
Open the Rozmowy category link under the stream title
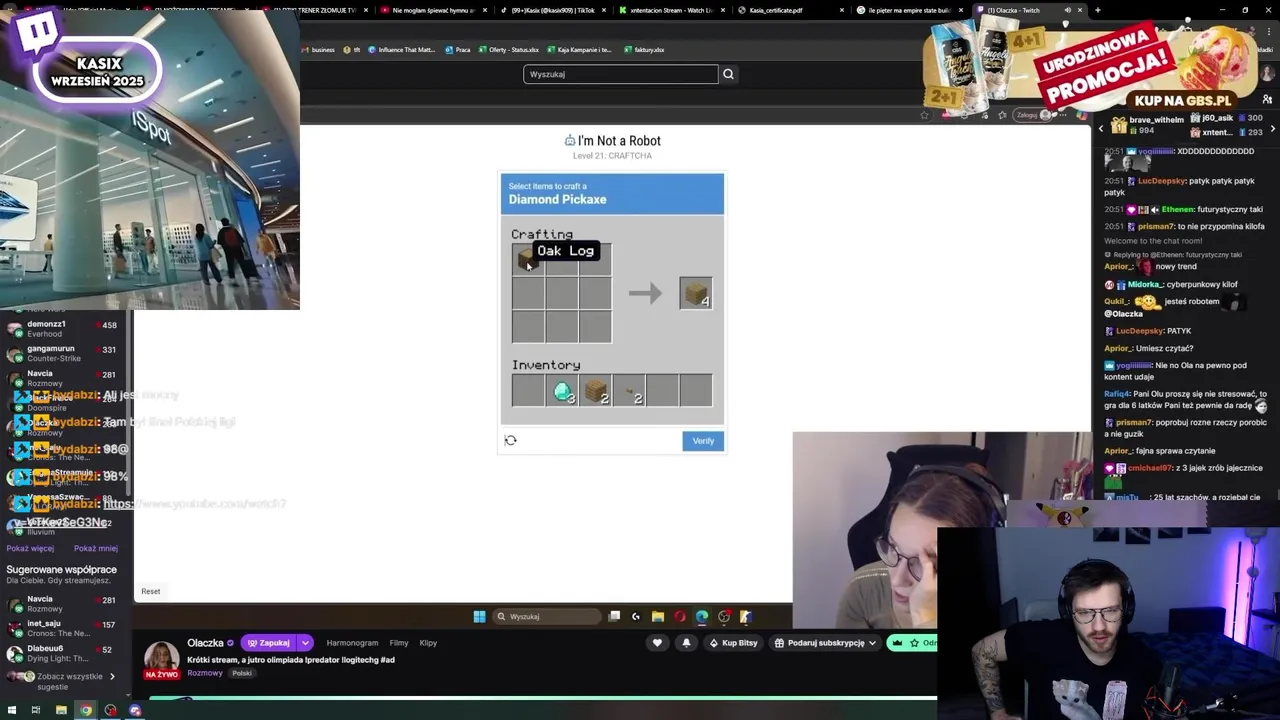tap(205, 673)
